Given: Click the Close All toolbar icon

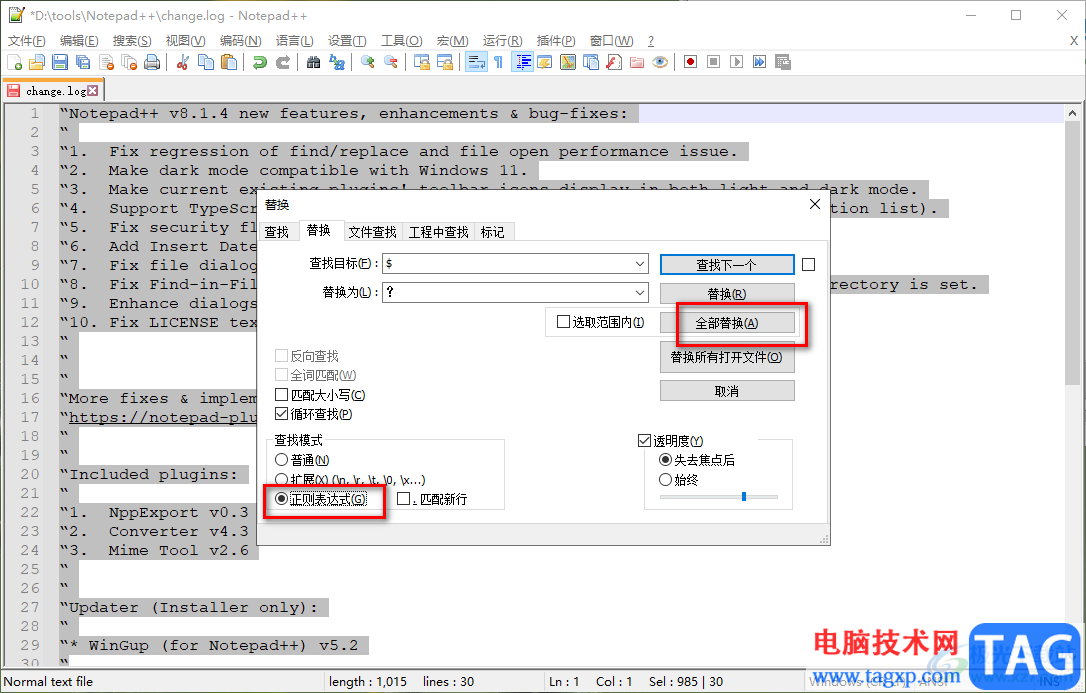Looking at the screenshot, I should coord(130,62).
